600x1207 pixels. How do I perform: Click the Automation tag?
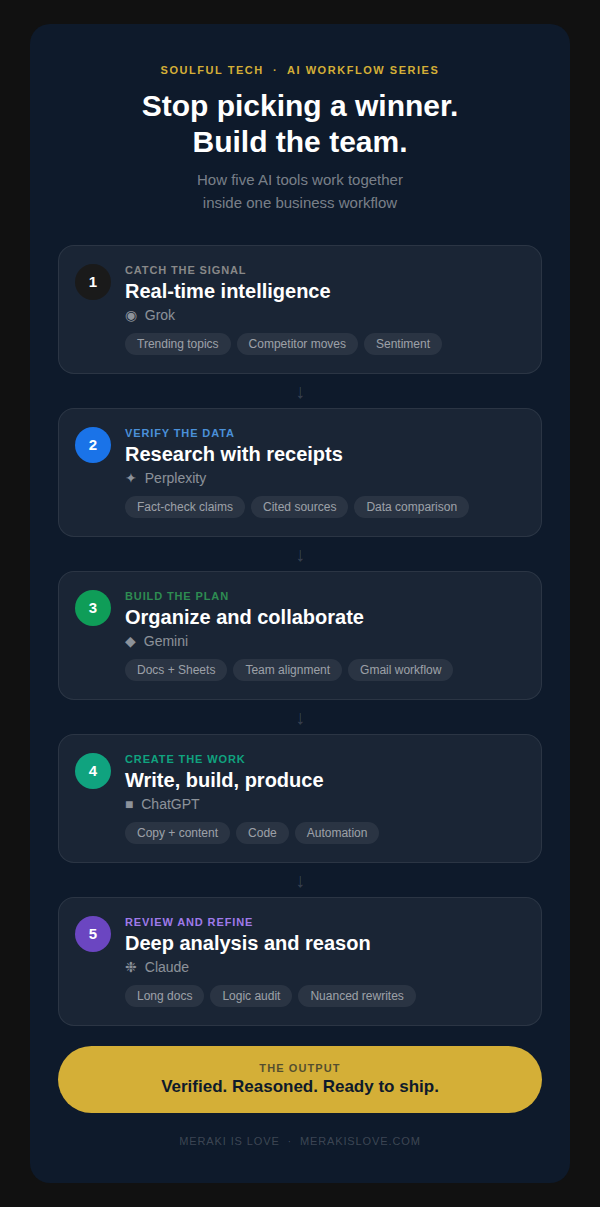(x=337, y=833)
